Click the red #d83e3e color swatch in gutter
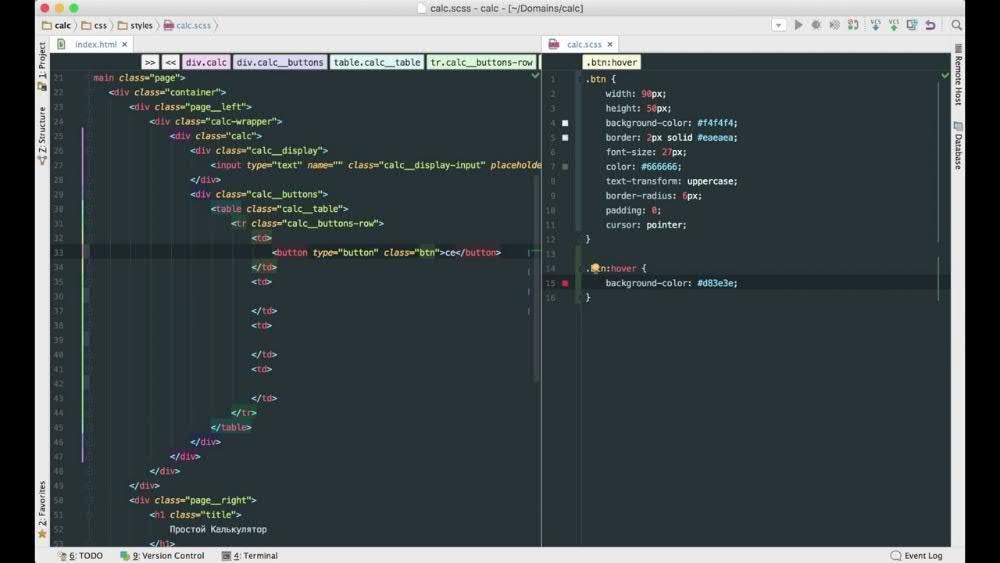 coord(565,284)
